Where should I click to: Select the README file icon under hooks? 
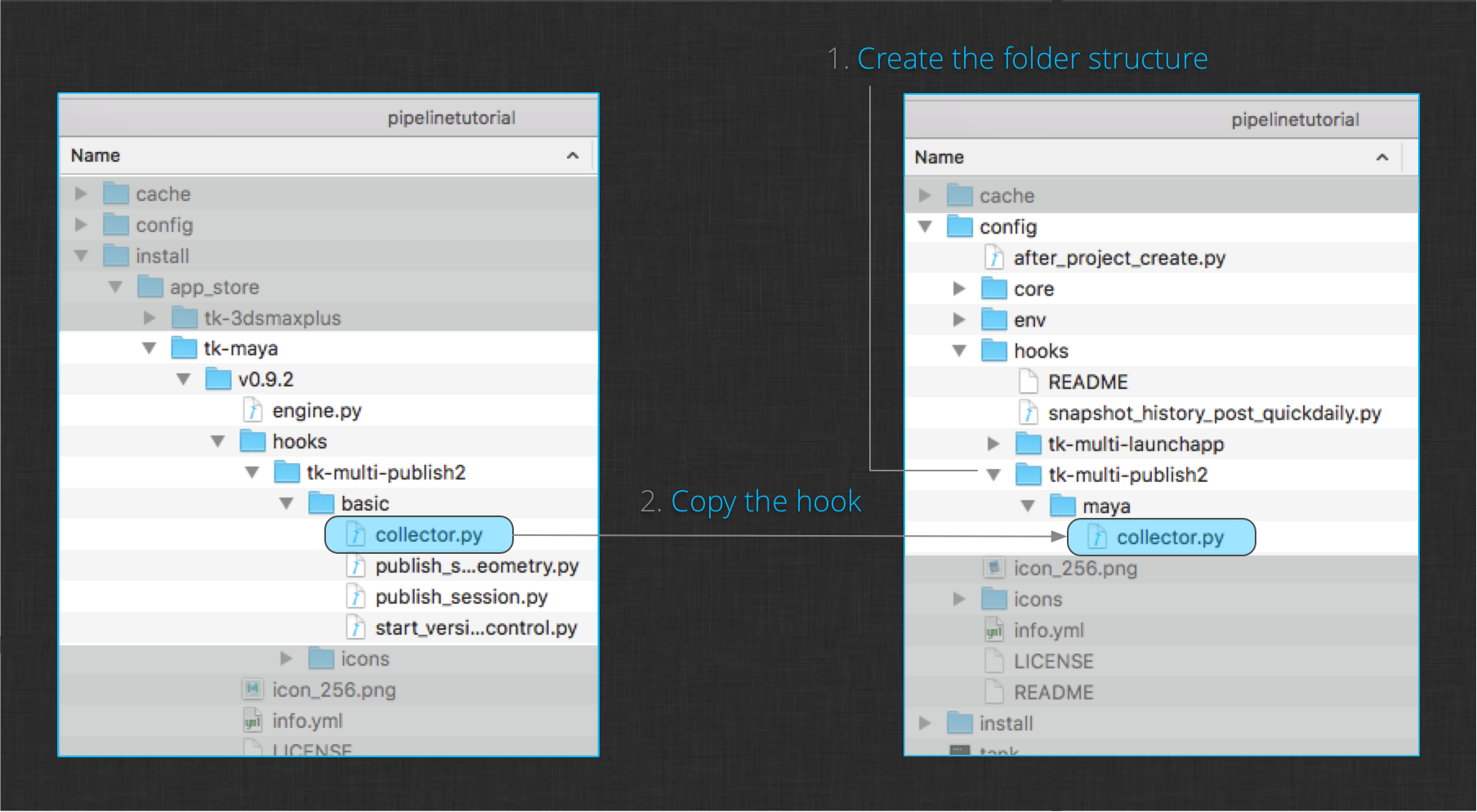click(1029, 381)
